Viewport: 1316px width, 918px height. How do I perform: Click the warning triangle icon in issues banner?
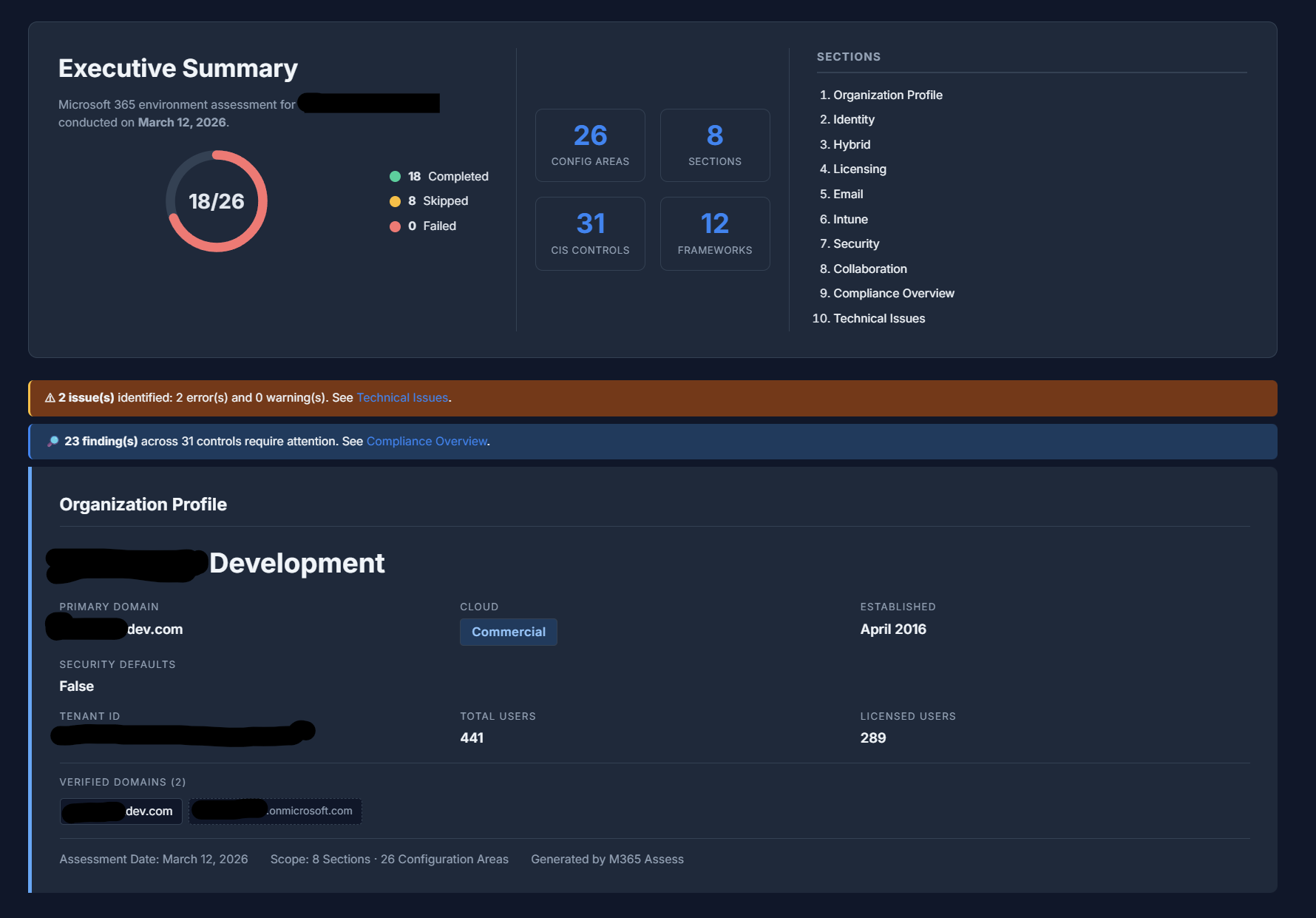49,397
